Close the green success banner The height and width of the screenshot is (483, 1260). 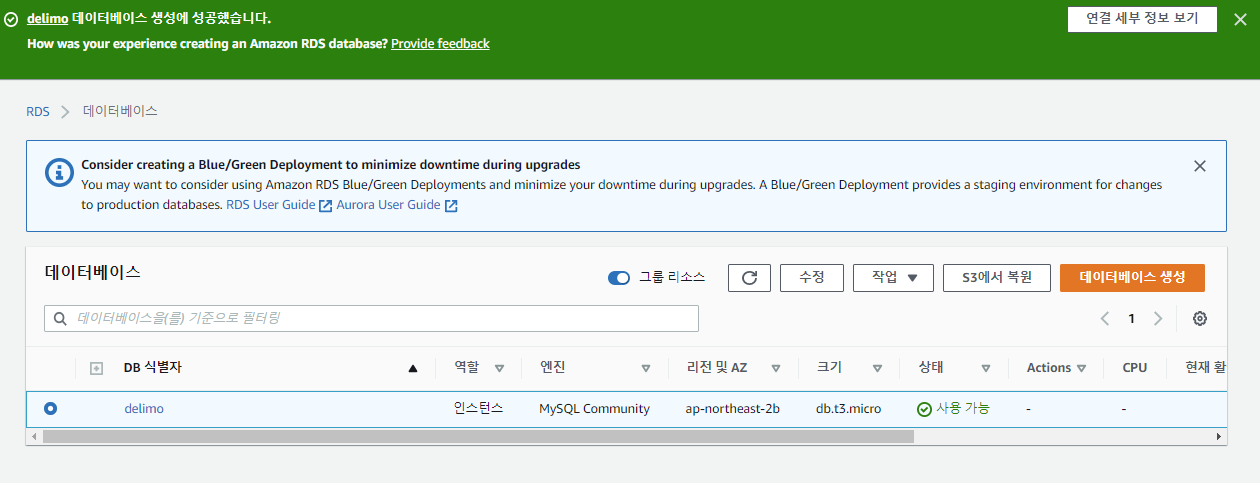pos(1240,20)
